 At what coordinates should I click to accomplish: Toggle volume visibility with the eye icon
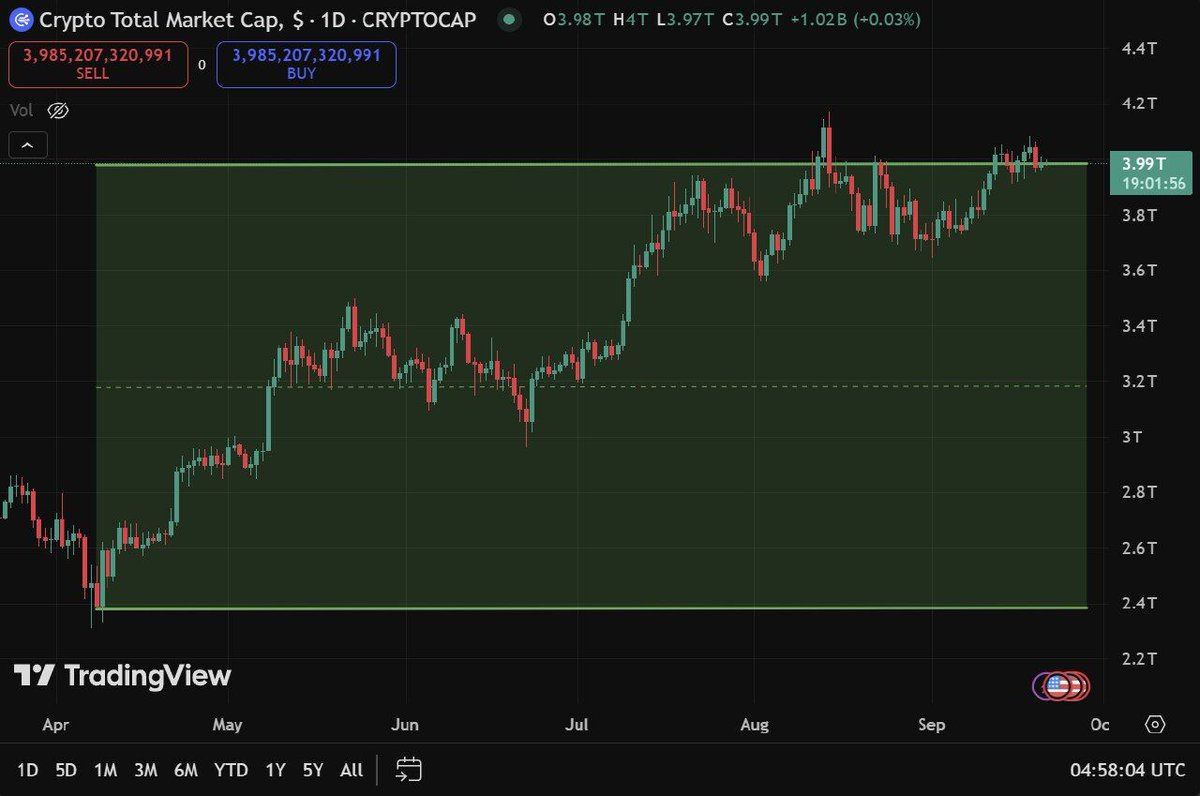pyautogui.click(x=57, y=110)
